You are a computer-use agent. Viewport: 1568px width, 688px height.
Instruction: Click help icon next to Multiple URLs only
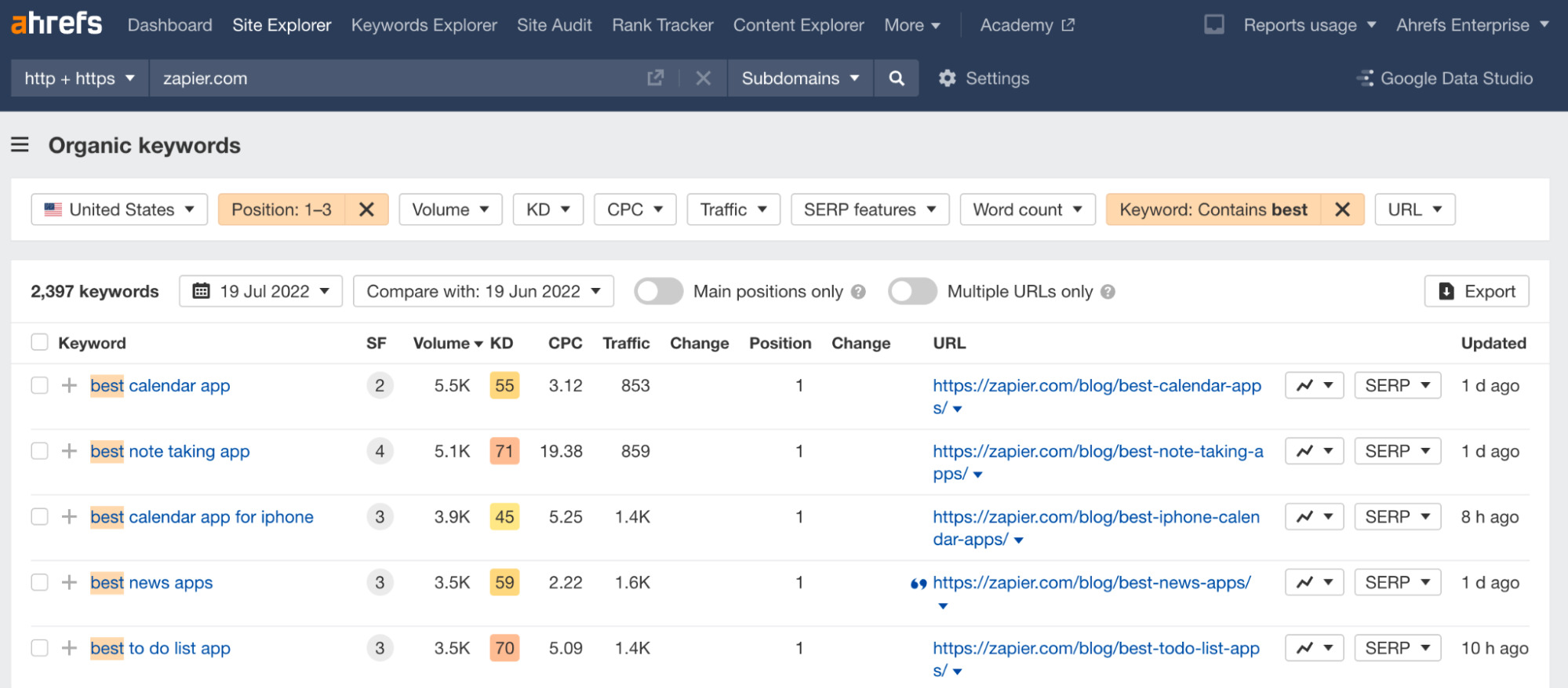1108,292
